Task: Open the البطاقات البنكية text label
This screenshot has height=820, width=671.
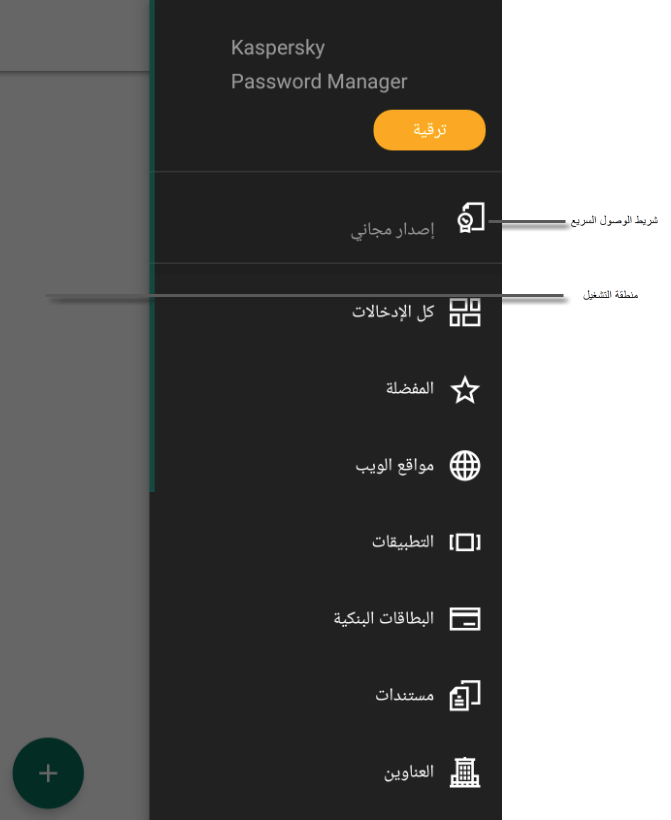Action: [384, 619]
